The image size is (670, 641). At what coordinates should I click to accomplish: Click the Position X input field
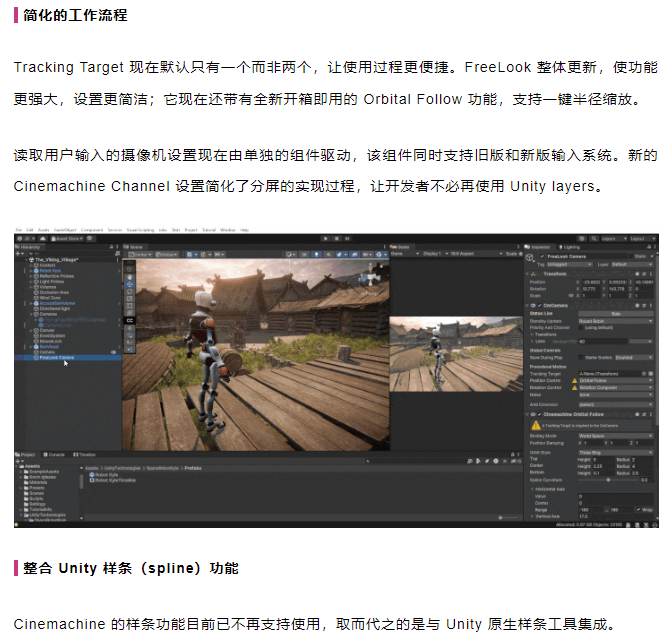pyautogui.click(x=592, y=282)
